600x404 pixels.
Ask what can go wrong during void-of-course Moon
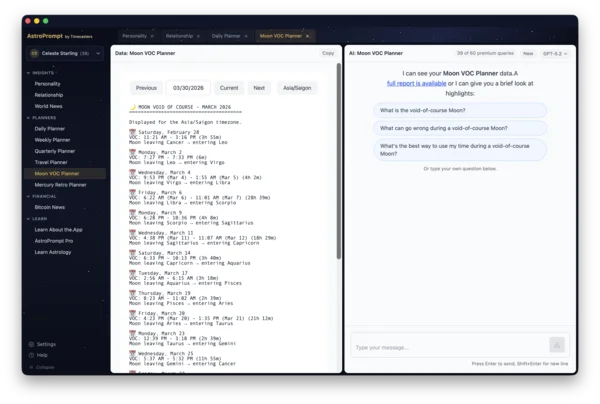tap(460, 128)
